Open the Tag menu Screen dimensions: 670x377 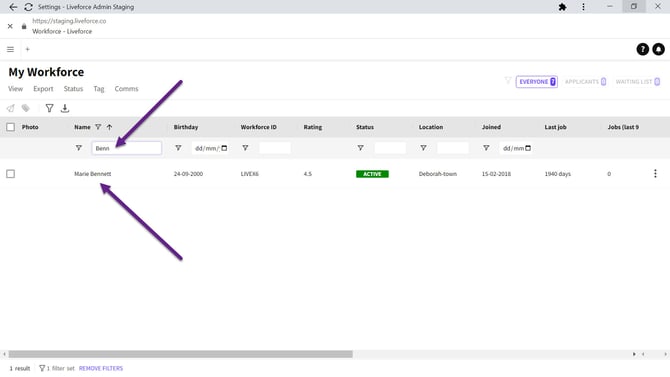tap(99, 89)
